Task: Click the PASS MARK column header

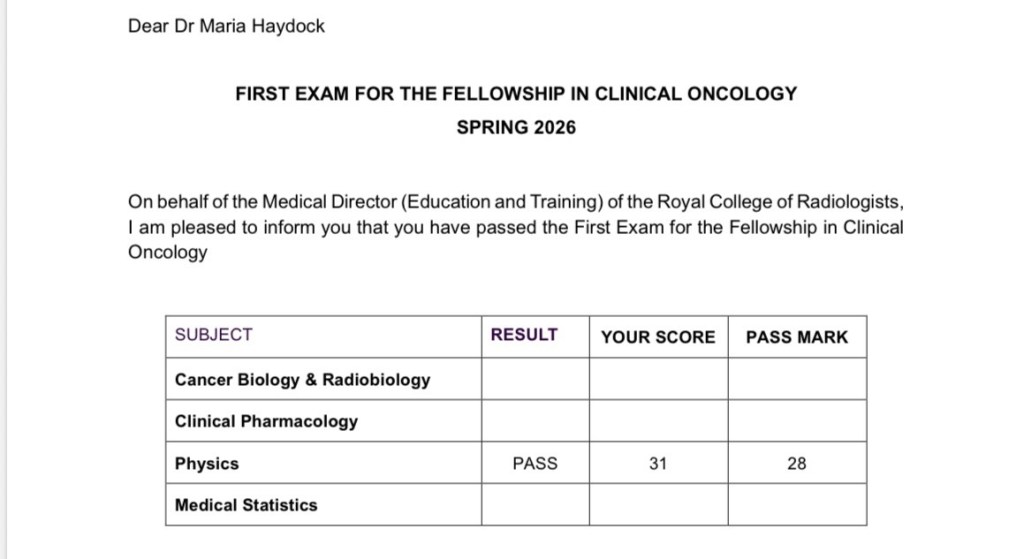Action: pyautogui.click(x=797, y=337)
